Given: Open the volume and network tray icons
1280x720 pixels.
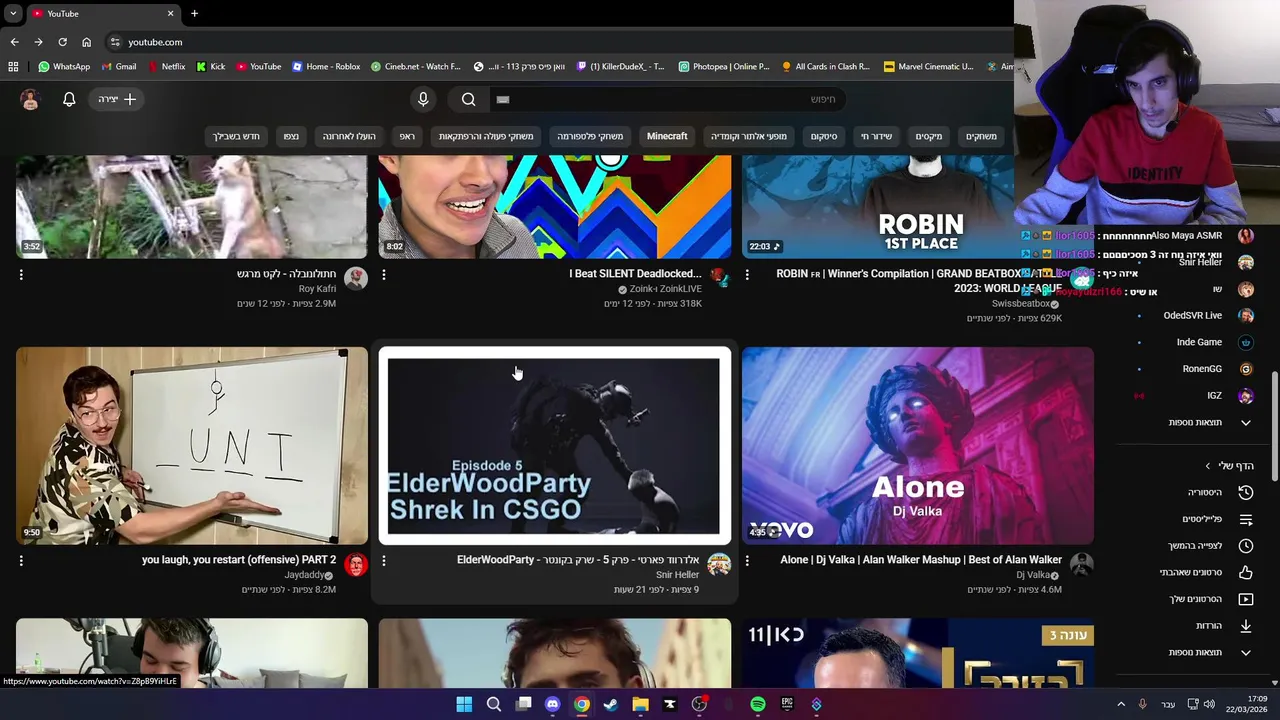Looking at the screenshot, I should (x=1201, y=704).
